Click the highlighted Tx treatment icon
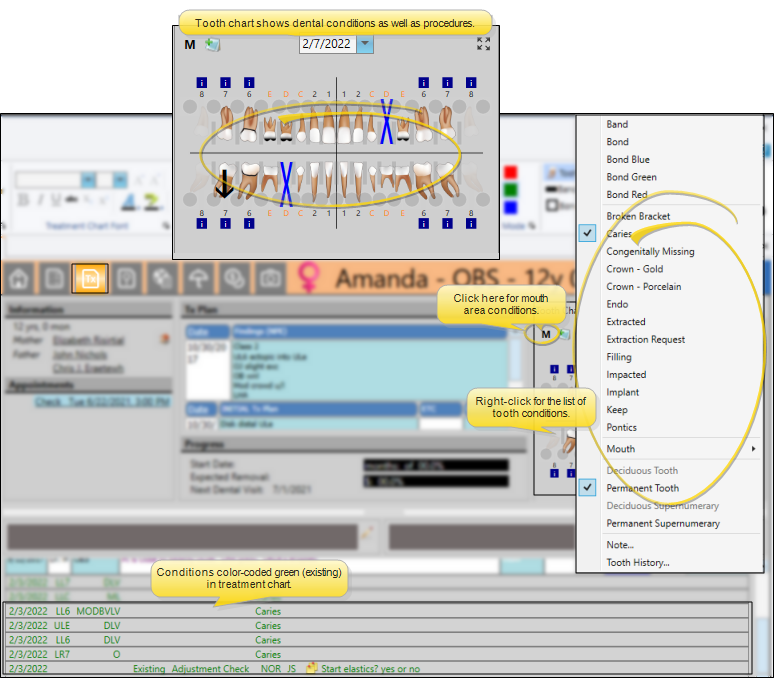Screen dimensions: 774x678 point(90,279)
